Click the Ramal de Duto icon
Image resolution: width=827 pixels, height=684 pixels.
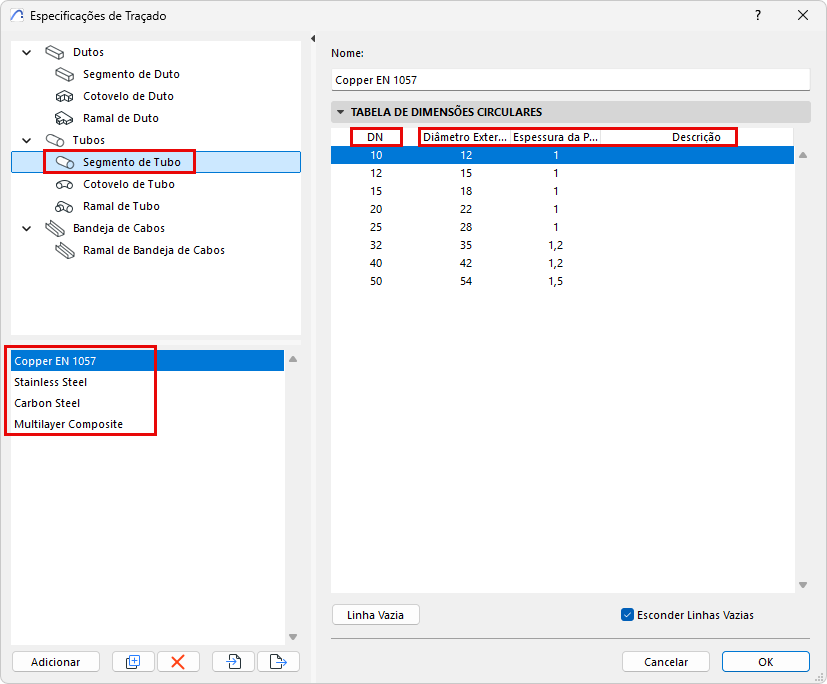click(x=64, y=118)
